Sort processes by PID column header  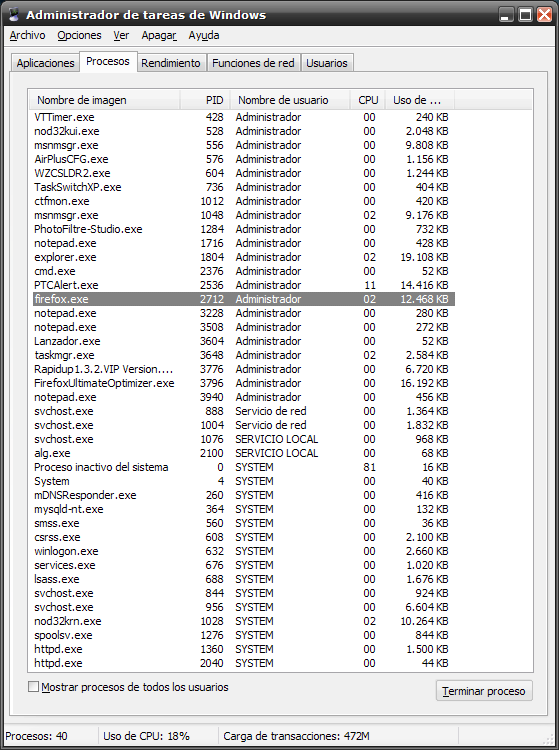205,100
